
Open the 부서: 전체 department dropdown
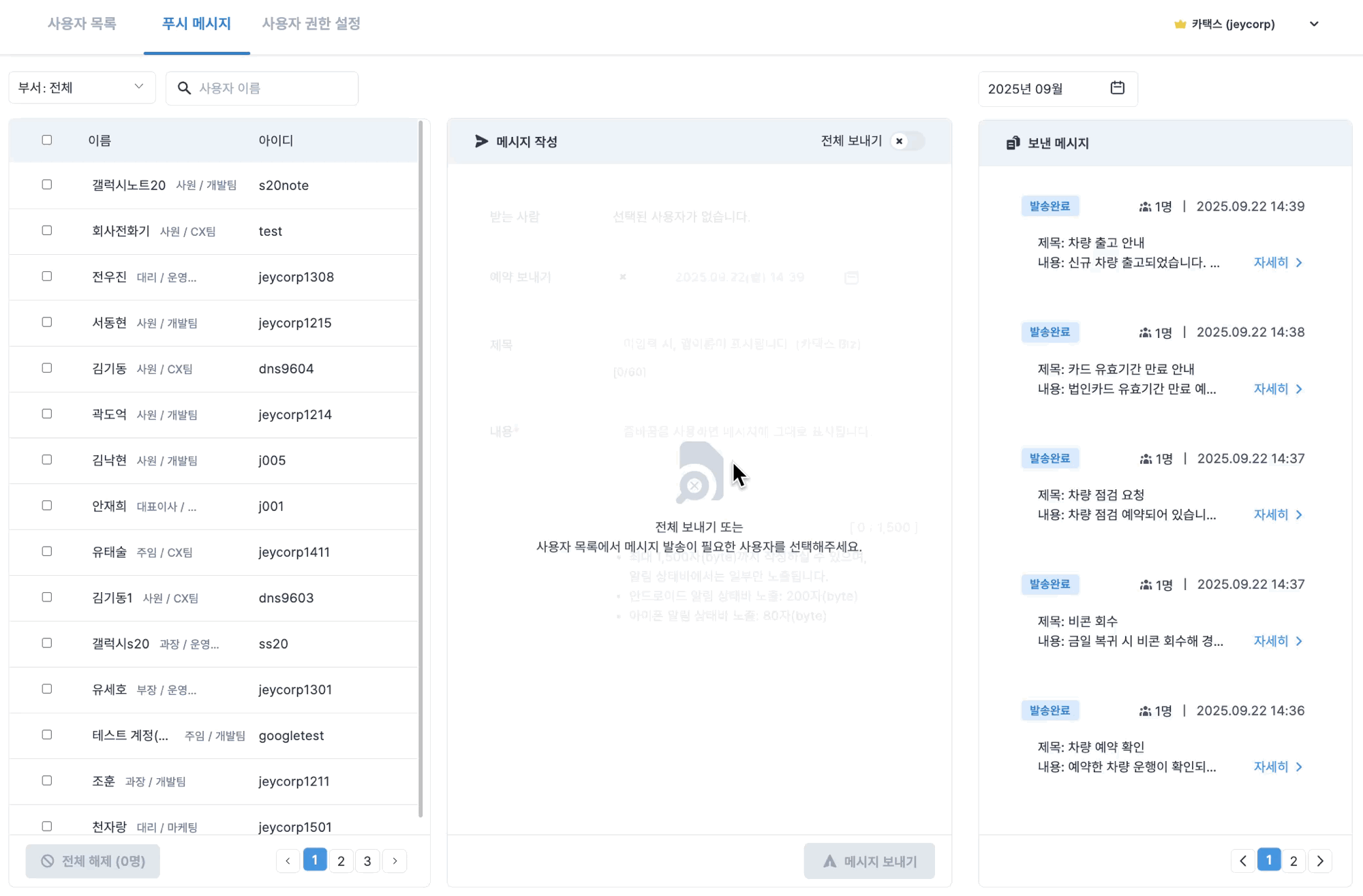click(82, 87)
